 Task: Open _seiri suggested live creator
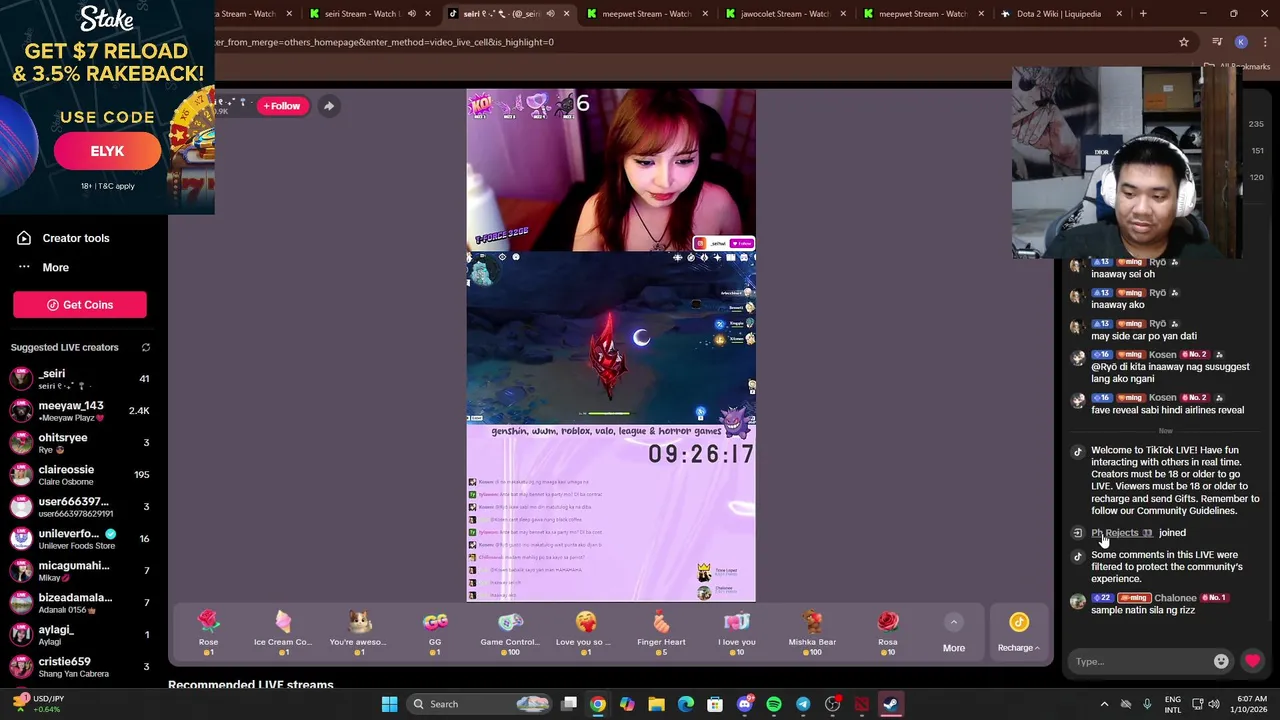pos(80,379)
